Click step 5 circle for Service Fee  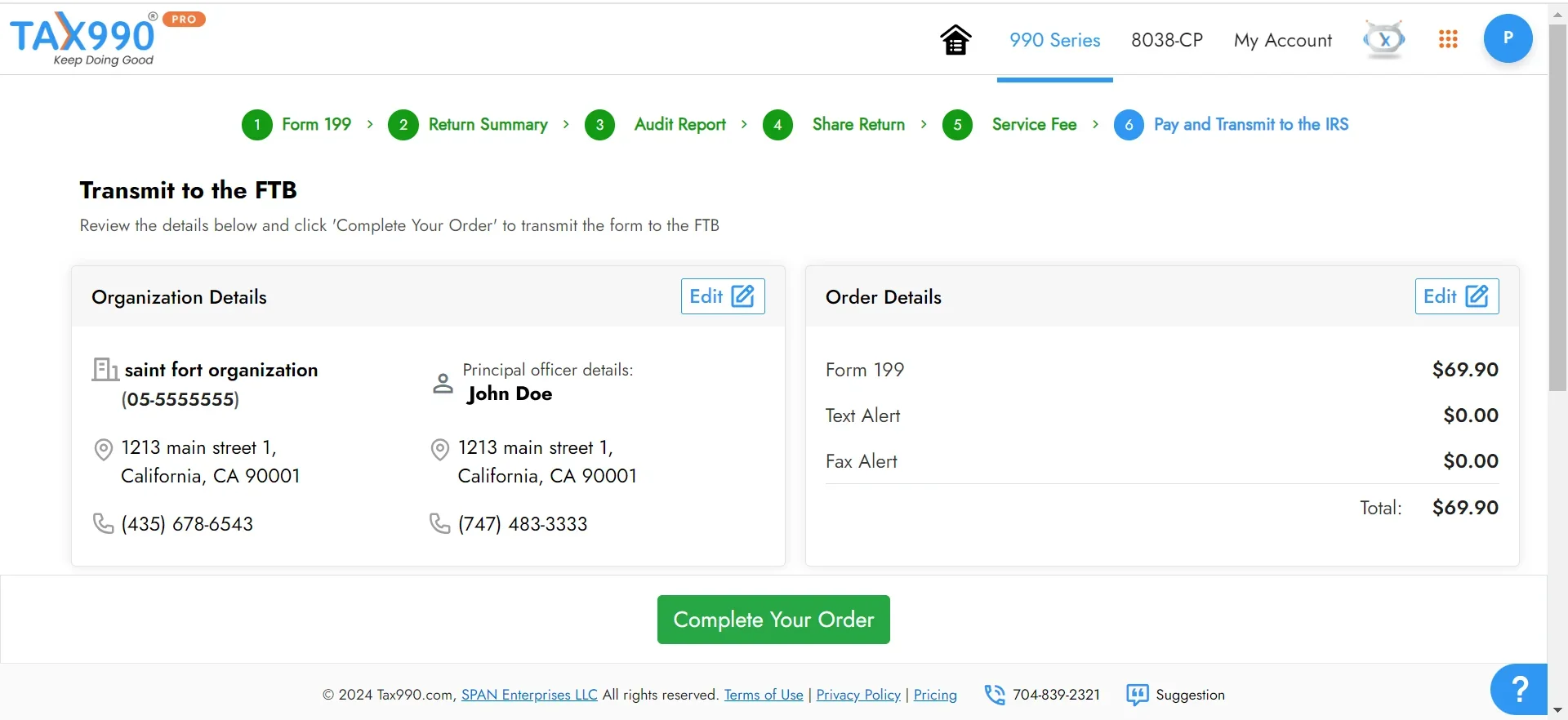958,125
